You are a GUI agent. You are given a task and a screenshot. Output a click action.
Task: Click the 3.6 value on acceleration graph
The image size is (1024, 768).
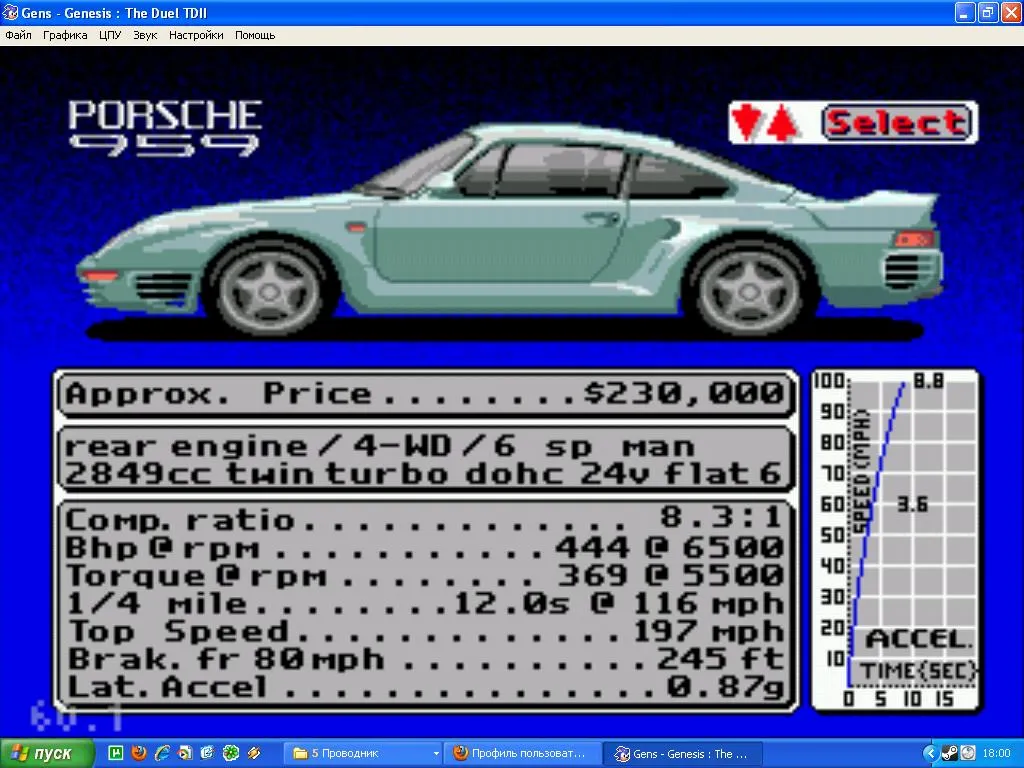[912, 504]
